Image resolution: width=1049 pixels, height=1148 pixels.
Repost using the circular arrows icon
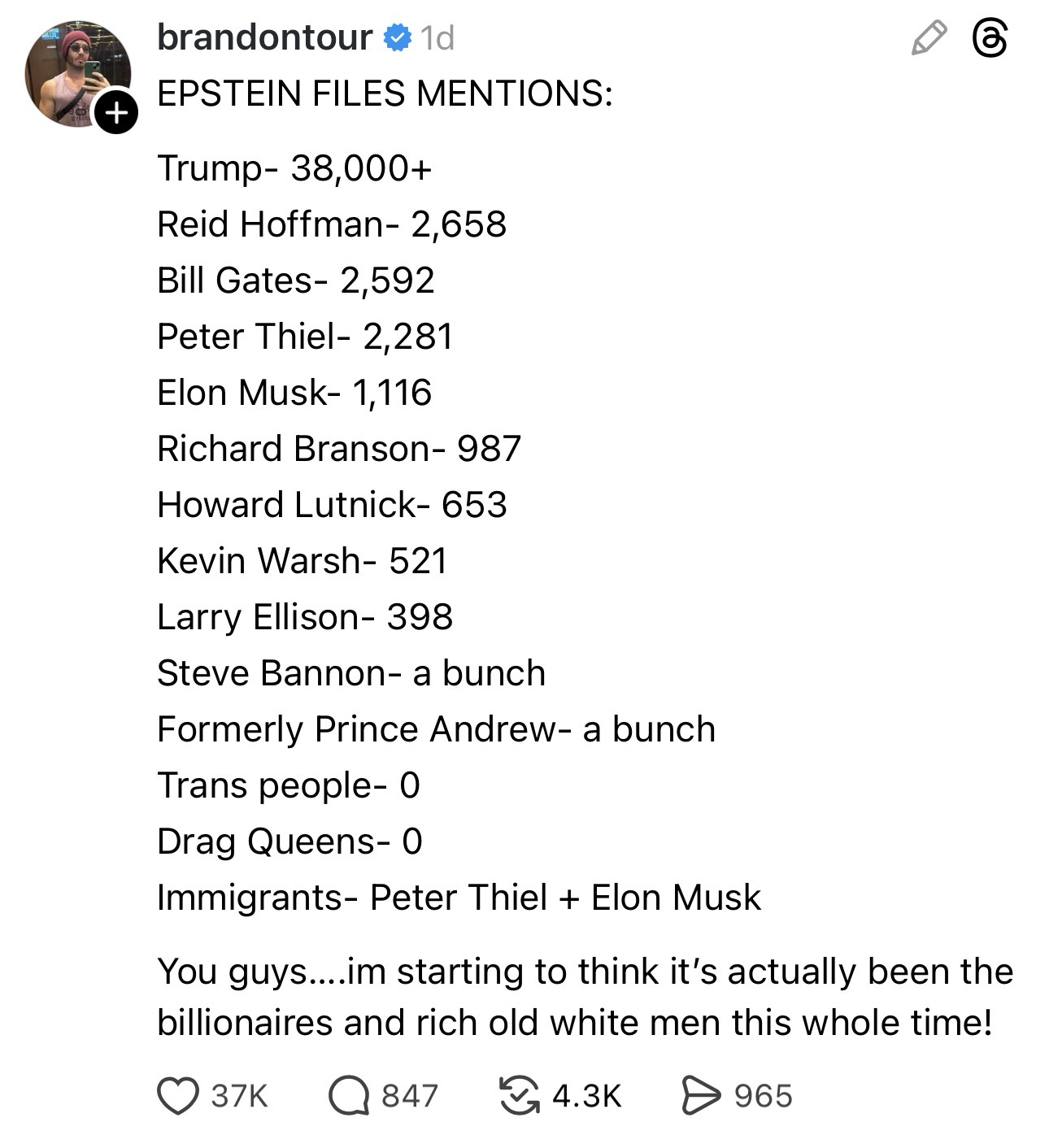point(519,1095)
